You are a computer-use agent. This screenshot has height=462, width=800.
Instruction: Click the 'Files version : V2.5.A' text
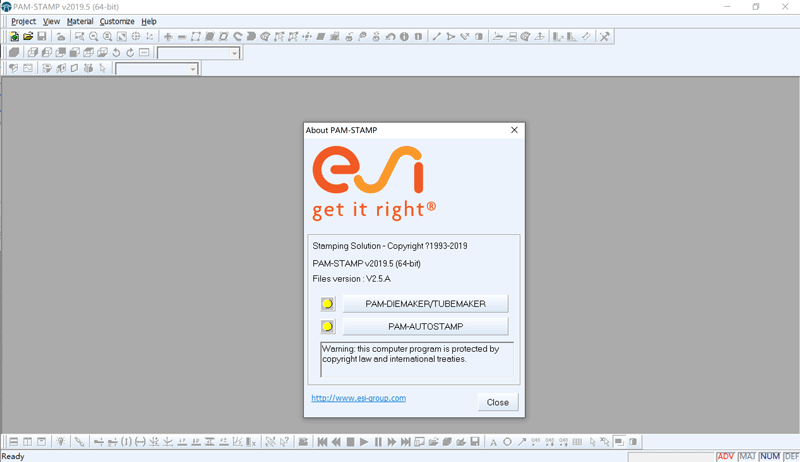tap(352, 279)
